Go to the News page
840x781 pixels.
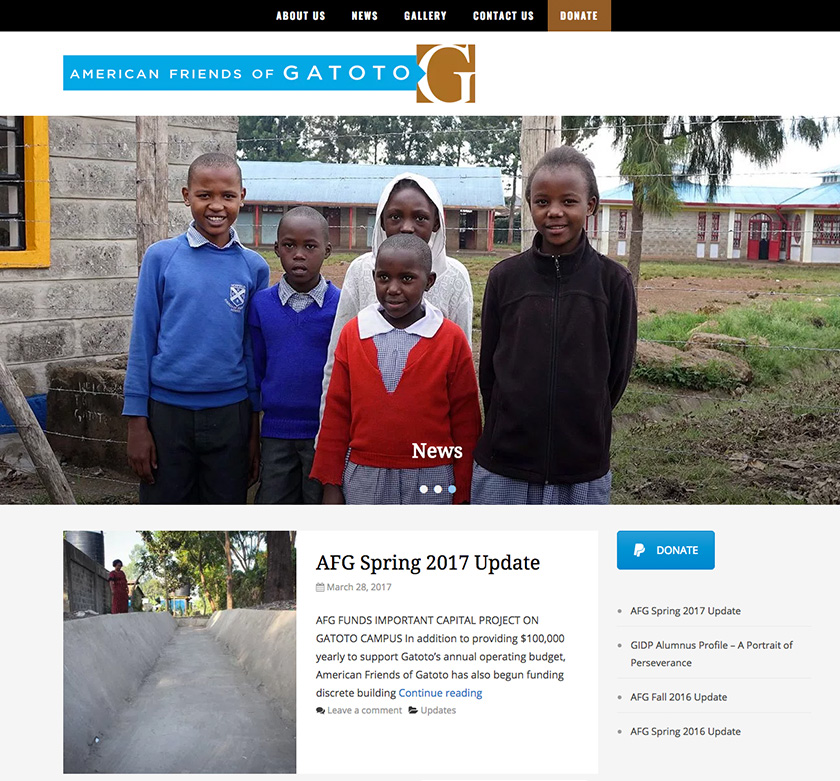click(x=364, y=16)
